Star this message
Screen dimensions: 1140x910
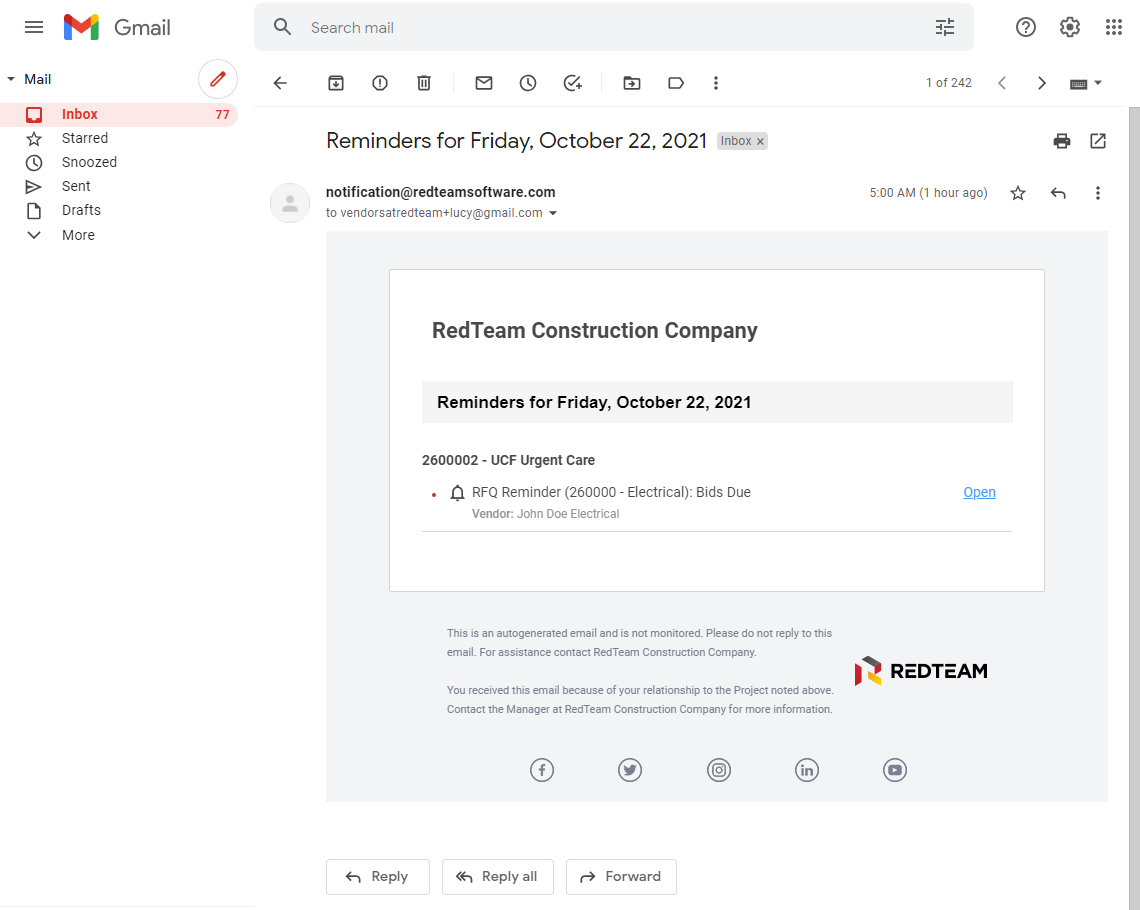[x=1018, y=193]
